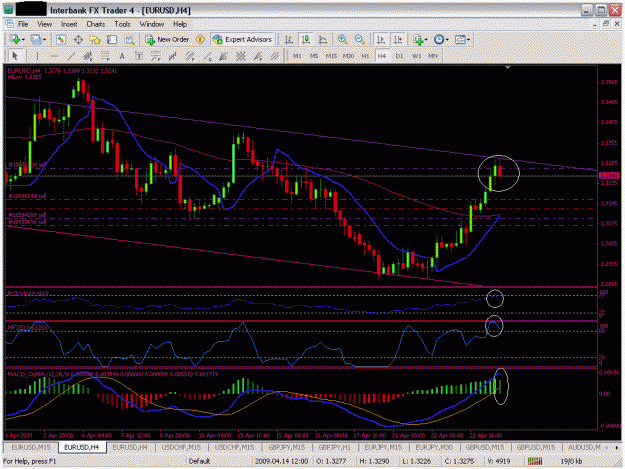Switch to the EURJPY,M30 chart tab
Viewport: 625px width, 469px height.
pos(434,447)
